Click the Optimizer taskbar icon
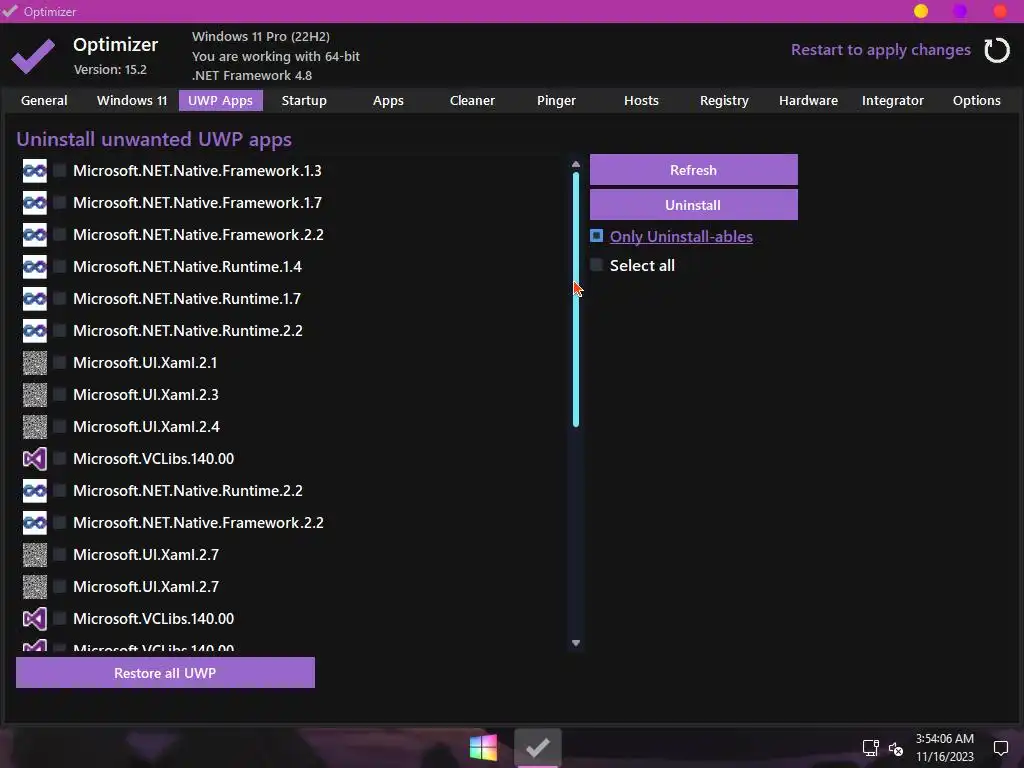Screen dimensions: 1024x768 point(537,747)
